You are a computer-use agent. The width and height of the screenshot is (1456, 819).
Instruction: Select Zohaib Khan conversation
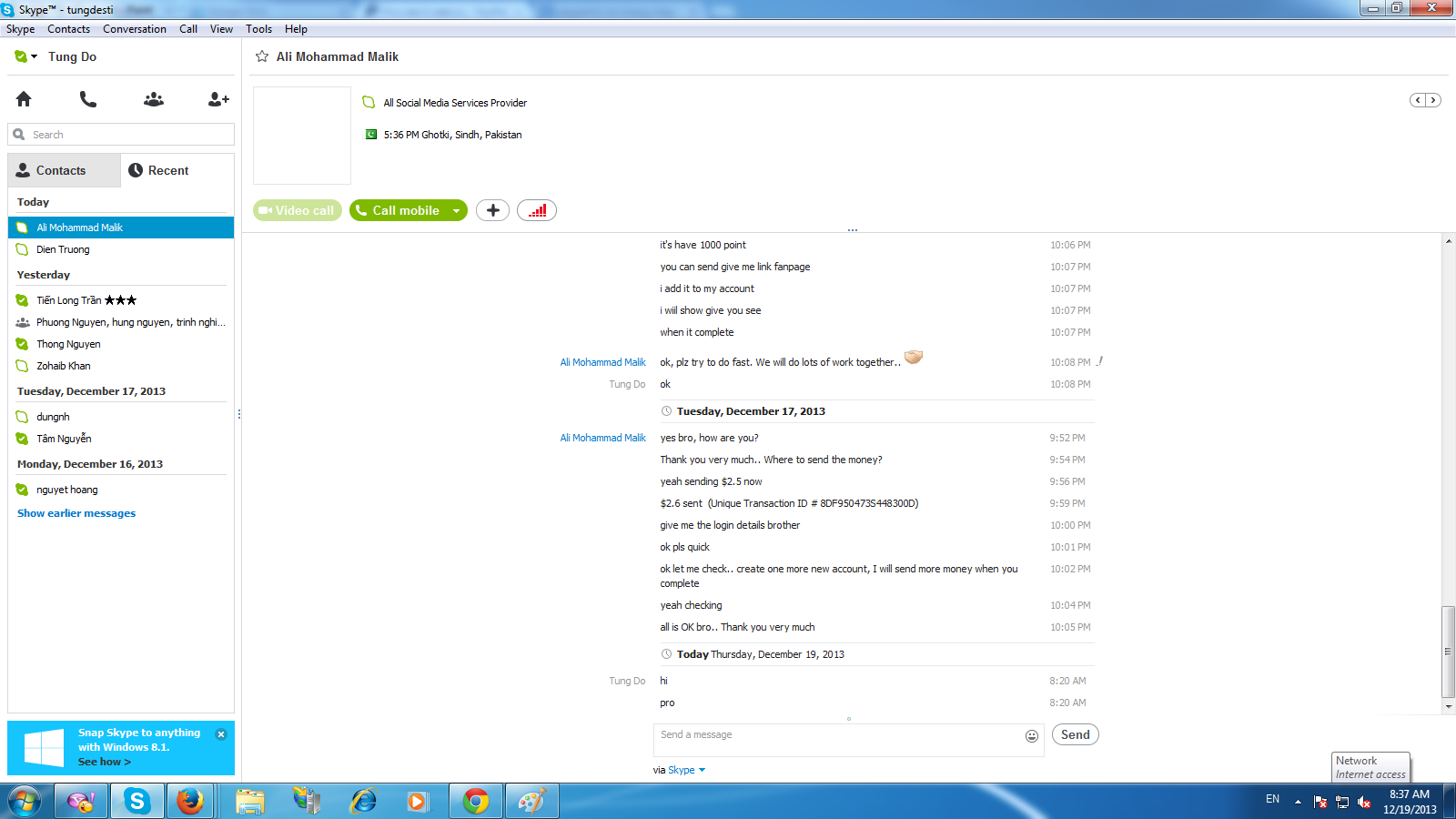(121, 366)
